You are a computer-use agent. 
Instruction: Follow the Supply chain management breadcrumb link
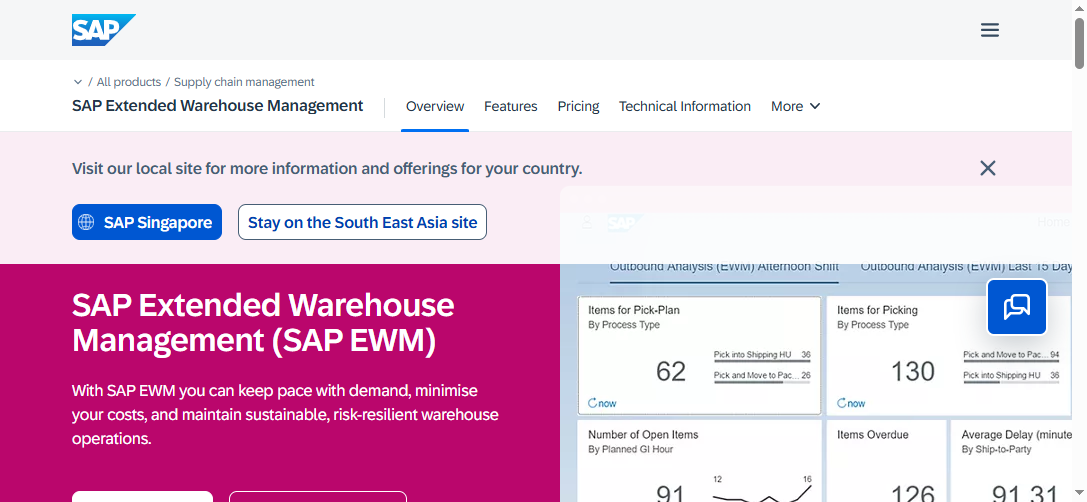pyautogui.click(x=244, y=82)
